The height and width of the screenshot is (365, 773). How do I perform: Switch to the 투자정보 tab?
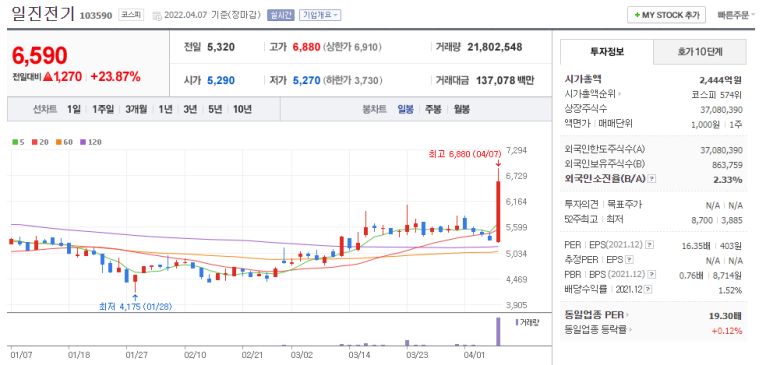point(607,52)
